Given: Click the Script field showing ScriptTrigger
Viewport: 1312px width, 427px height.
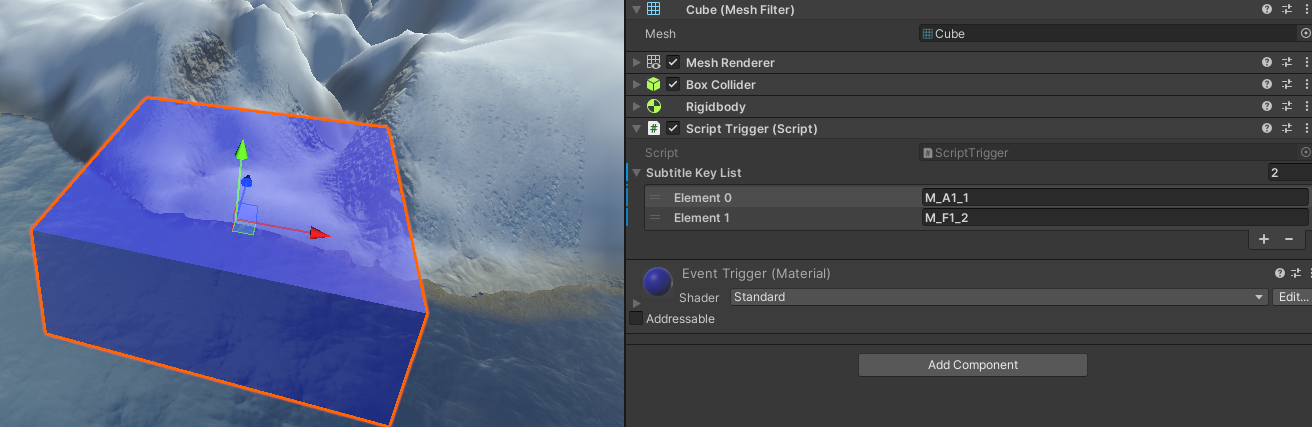Looking at the screenshot, I should [1108, 152].
